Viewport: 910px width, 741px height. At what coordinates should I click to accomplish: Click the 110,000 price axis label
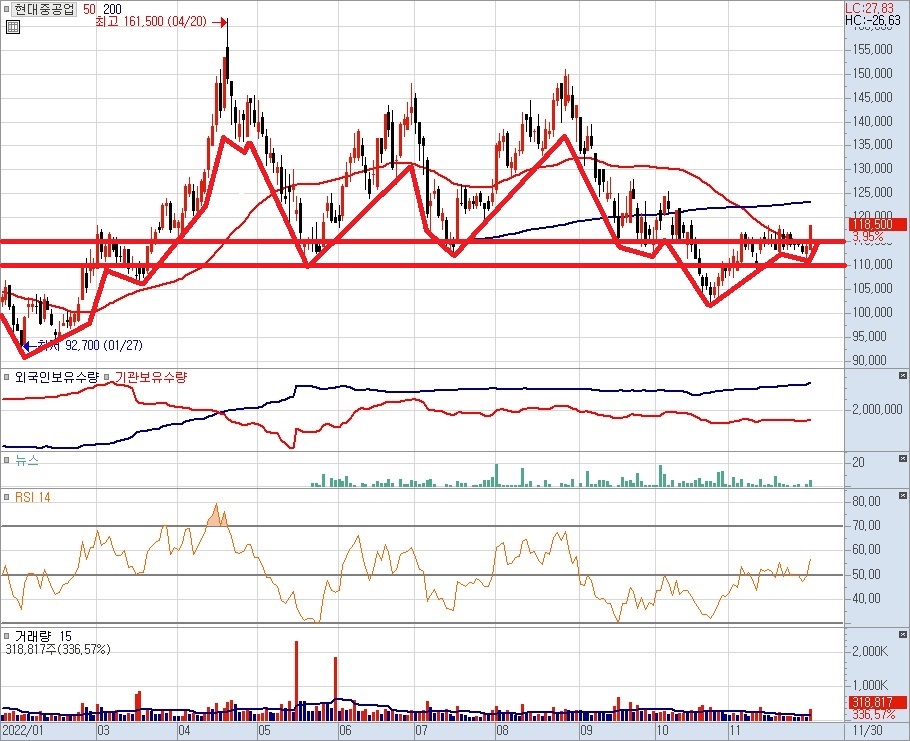tap(872, 265)
